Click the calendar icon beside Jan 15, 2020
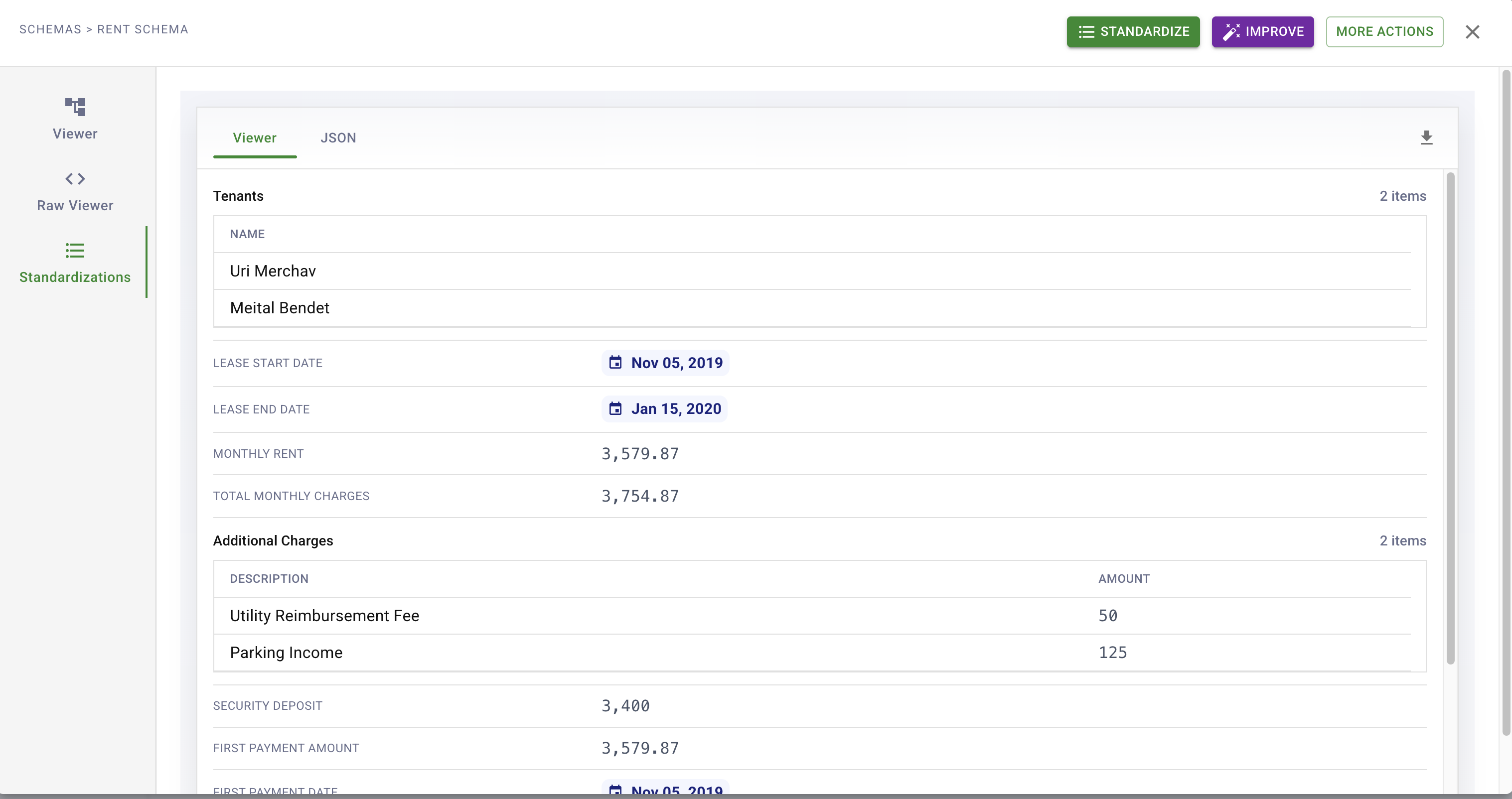Image resolution: width=1512 pixels, height=799 pixels. (615, 409)
